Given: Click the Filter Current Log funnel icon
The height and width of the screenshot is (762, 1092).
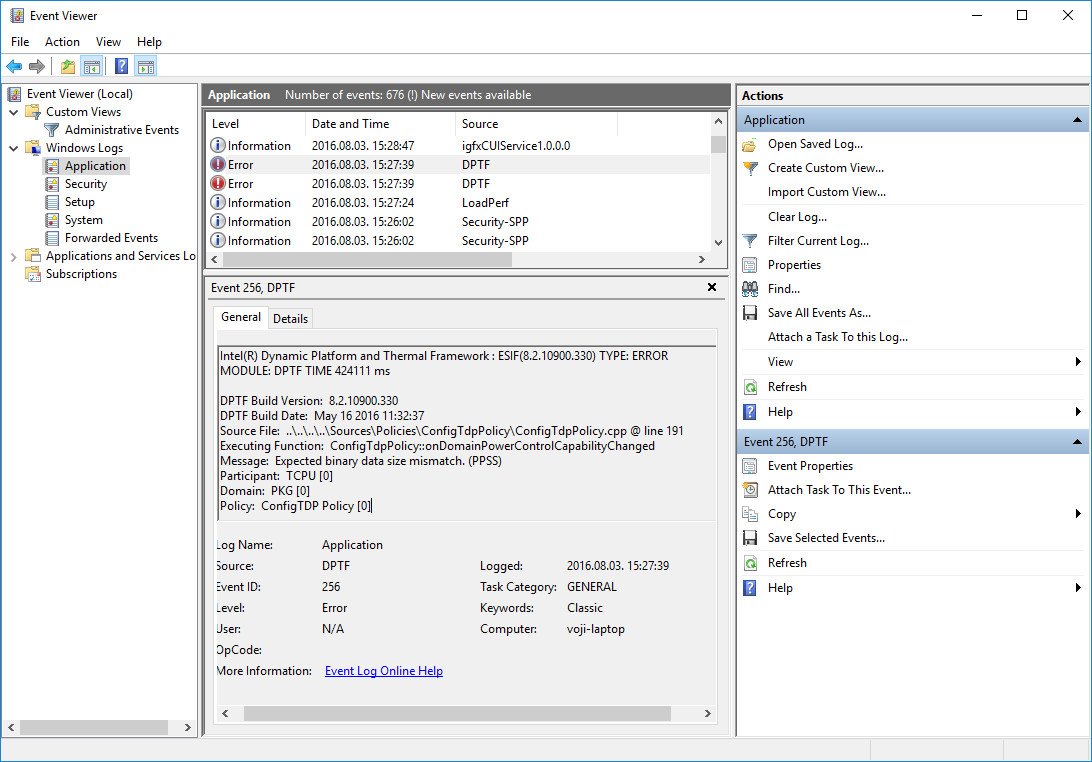Looking at the screenshot, I should 750,241.
